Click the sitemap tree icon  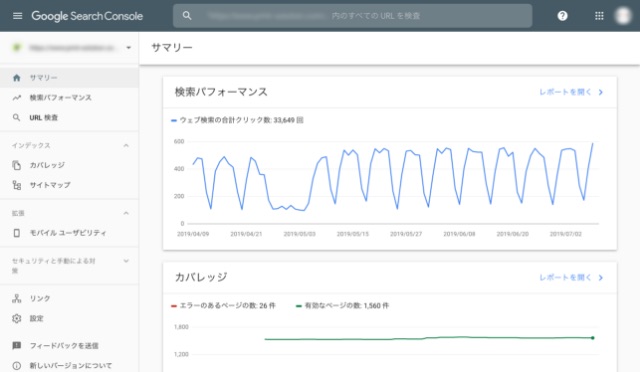coord(16,185)
